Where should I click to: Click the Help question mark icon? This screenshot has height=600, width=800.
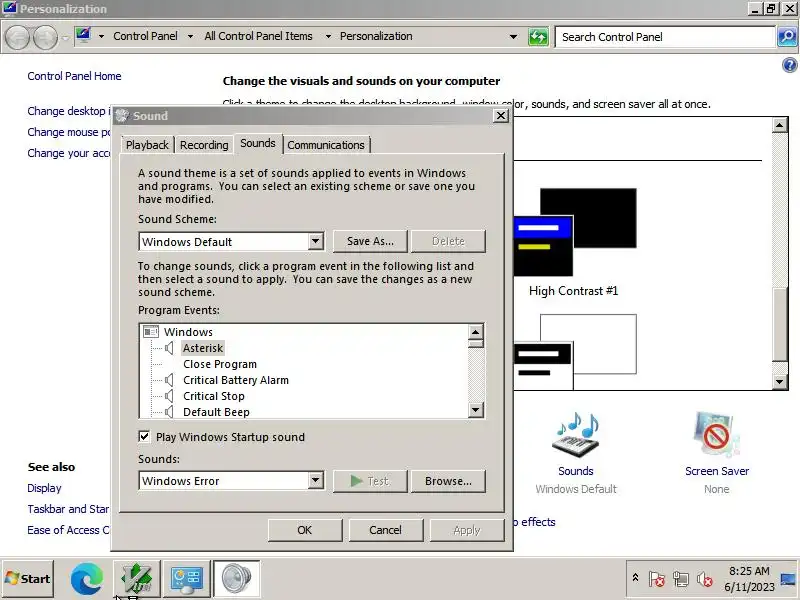pyautogui.click(x=789, y=65)
